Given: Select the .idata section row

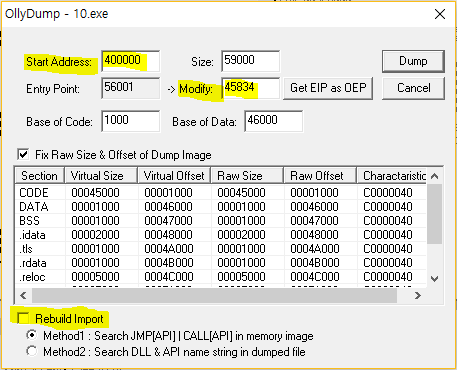Looking at the screenshot, I should (221, 235).
